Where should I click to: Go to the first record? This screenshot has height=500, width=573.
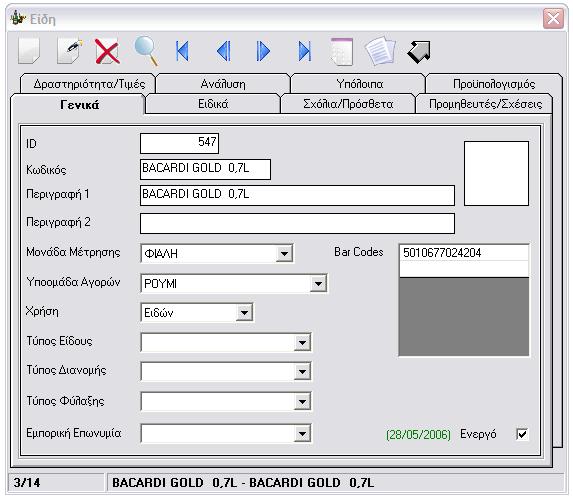click(182, 51)
